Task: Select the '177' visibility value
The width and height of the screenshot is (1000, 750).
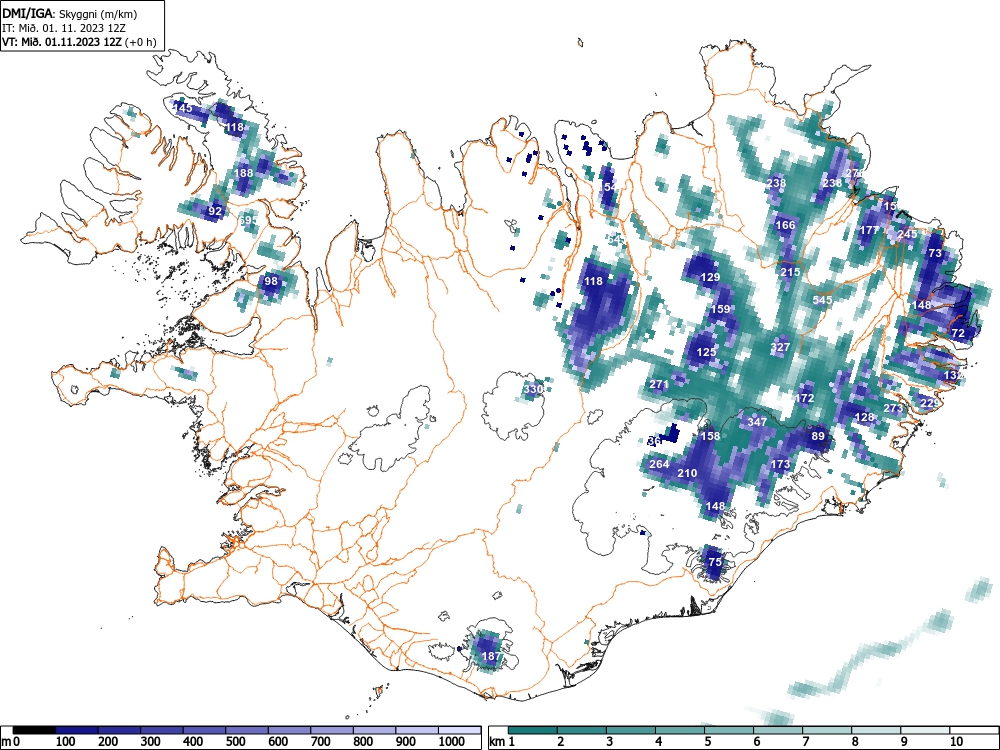Action: click(869, 230)
